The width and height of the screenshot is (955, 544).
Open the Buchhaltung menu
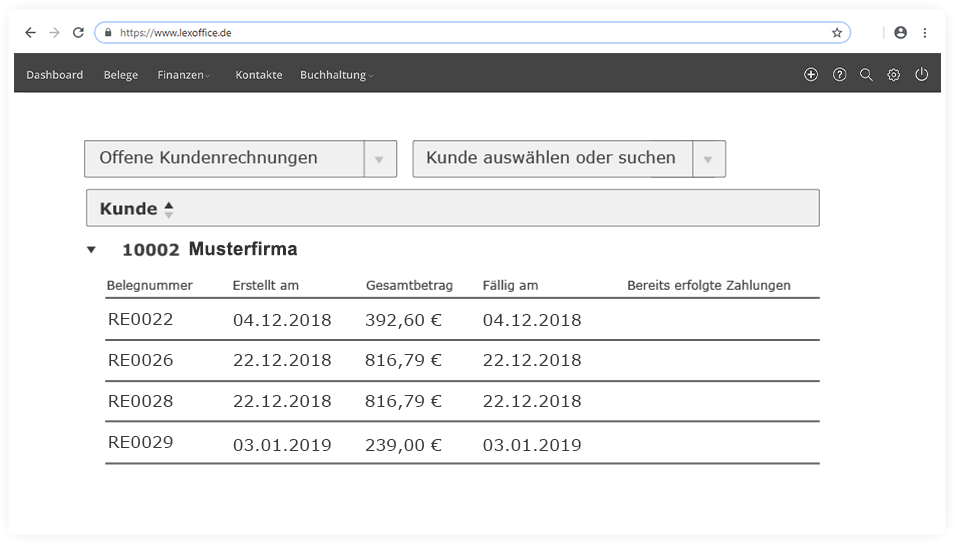336,75
